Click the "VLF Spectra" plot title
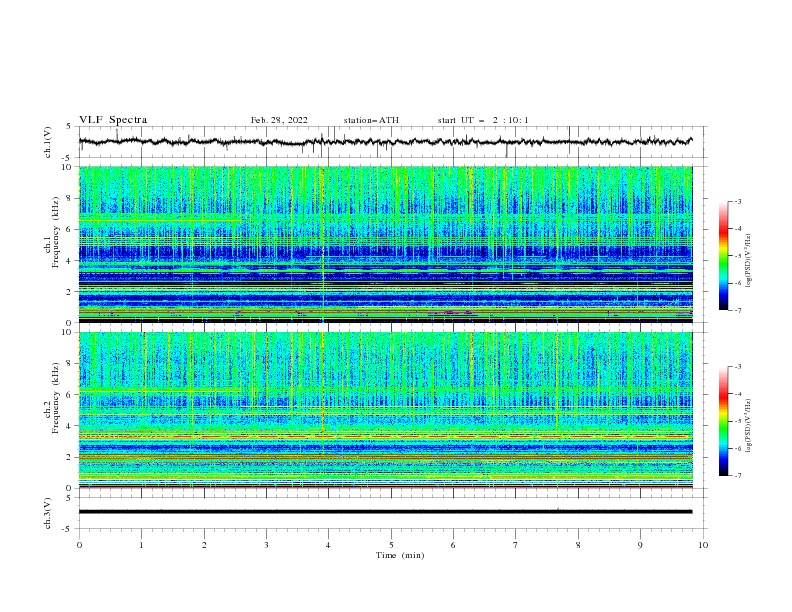The image size is (792, 612). 113,120
